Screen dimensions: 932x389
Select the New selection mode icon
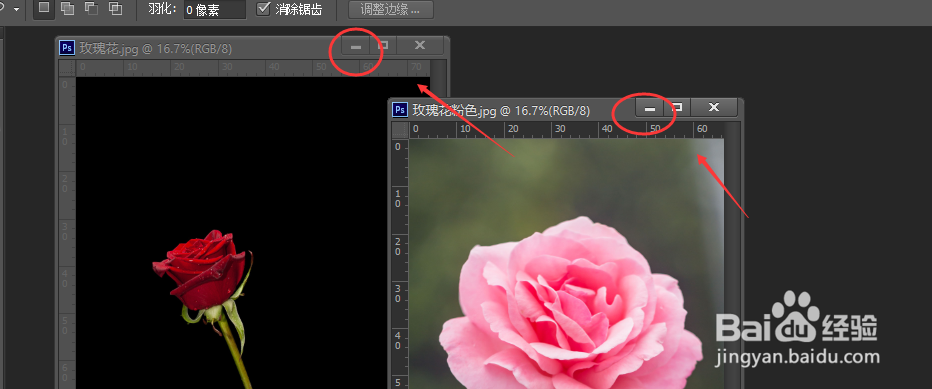43,8
